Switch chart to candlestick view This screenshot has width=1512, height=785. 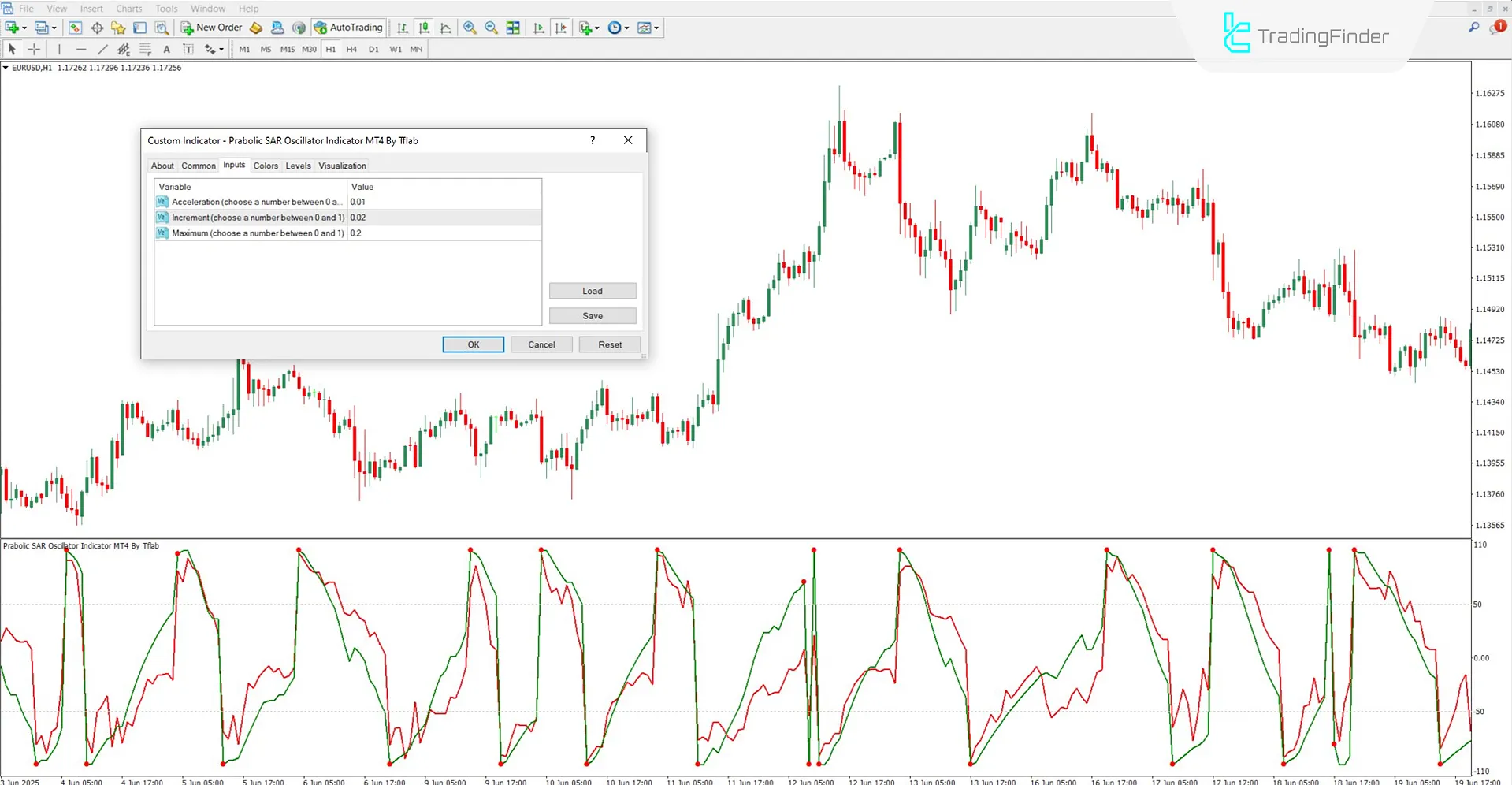pos(424,28)
